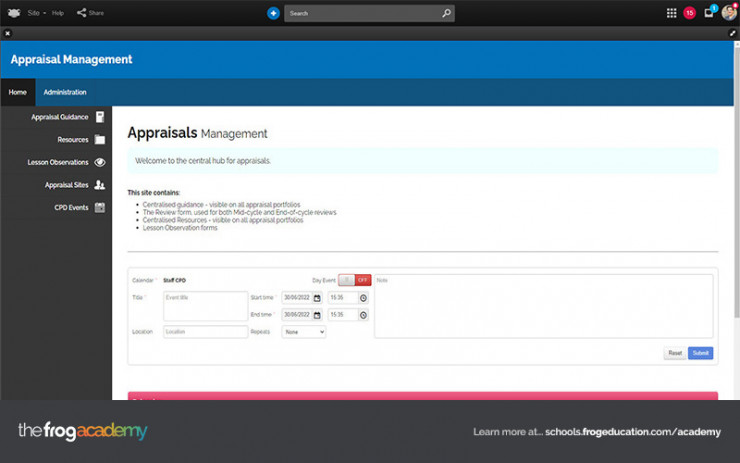Open Start time clock picker icon
This screenshot has height=463, width=740.
click(x=363, y=298)
